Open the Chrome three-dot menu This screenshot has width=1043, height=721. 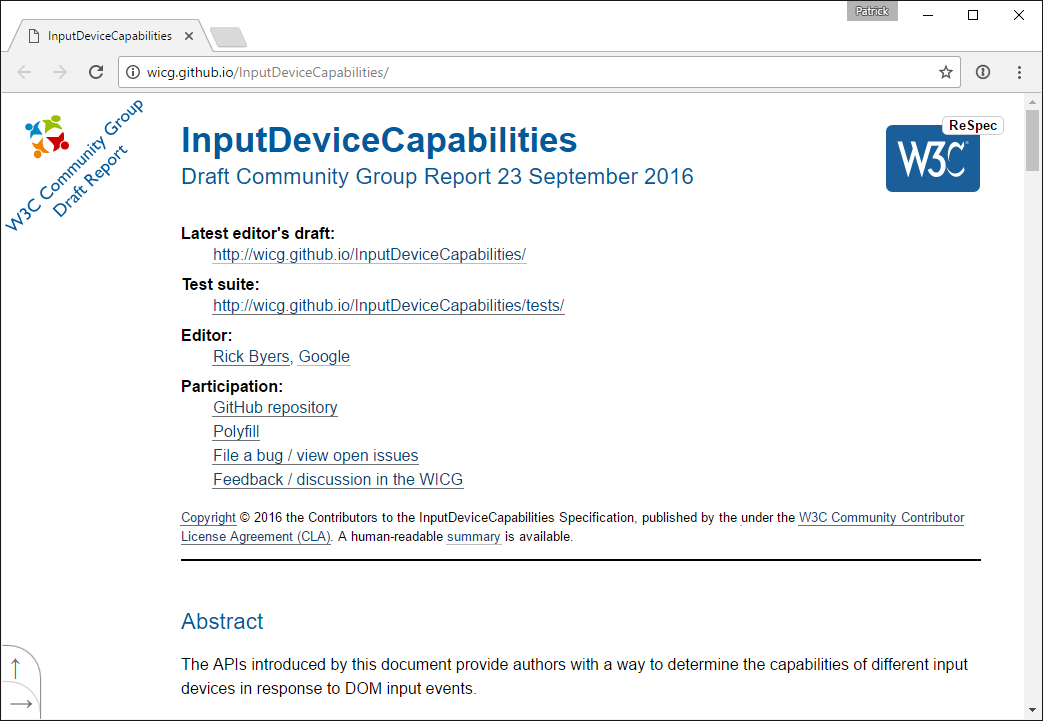point(1019,72)
